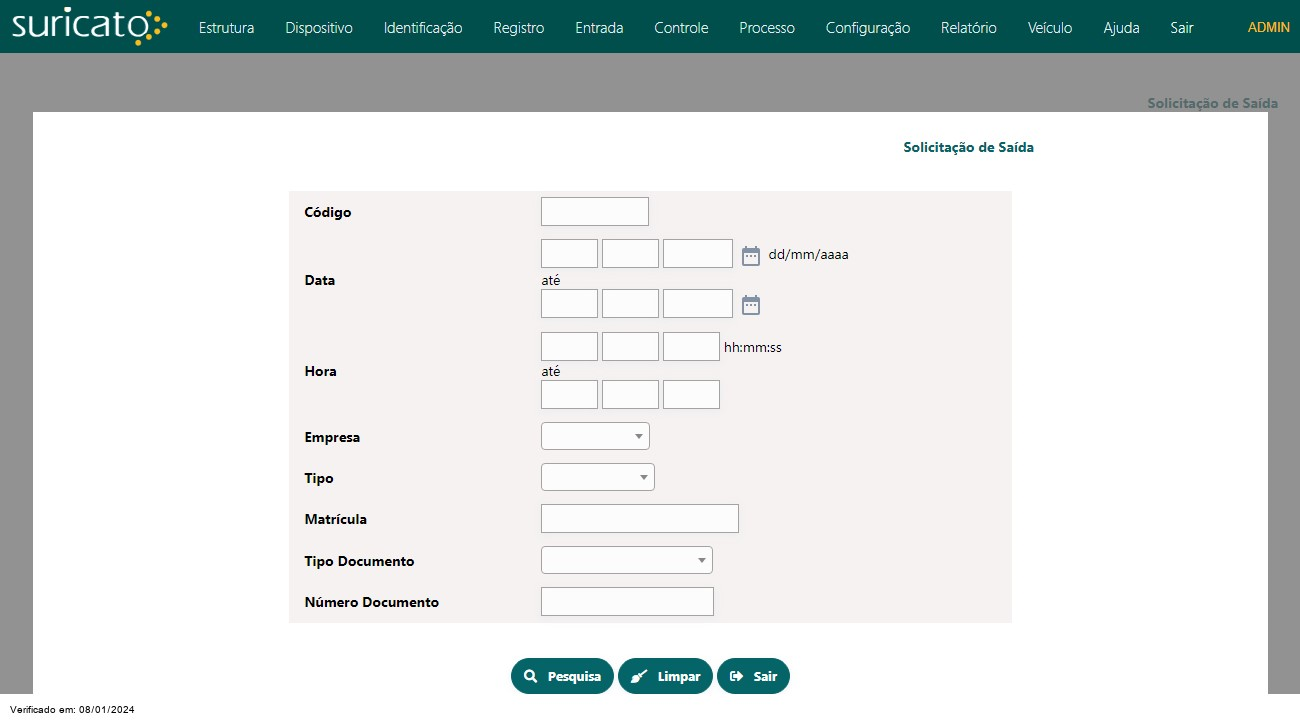Click the Número Documento input field
This screenshot has width=1300, height=724.
(627, 602)
